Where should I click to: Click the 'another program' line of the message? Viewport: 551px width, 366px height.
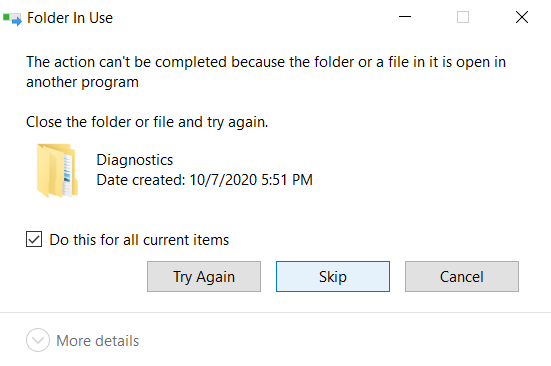coord(82,82)
